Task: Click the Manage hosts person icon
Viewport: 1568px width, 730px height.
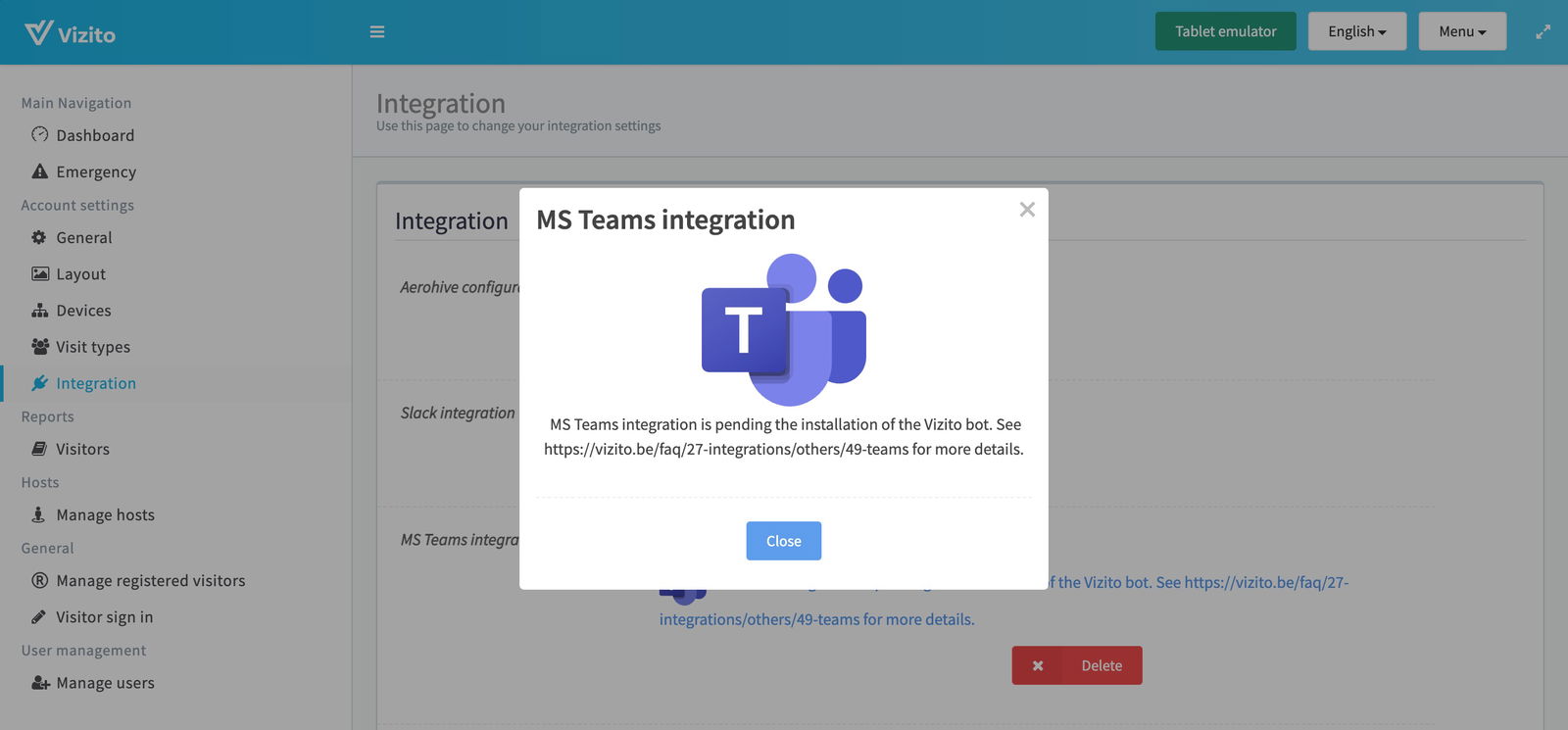Action: pos(38,514)
